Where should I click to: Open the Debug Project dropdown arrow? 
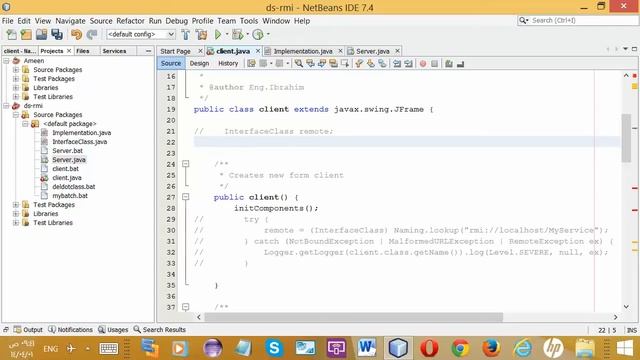click(247, 35)
